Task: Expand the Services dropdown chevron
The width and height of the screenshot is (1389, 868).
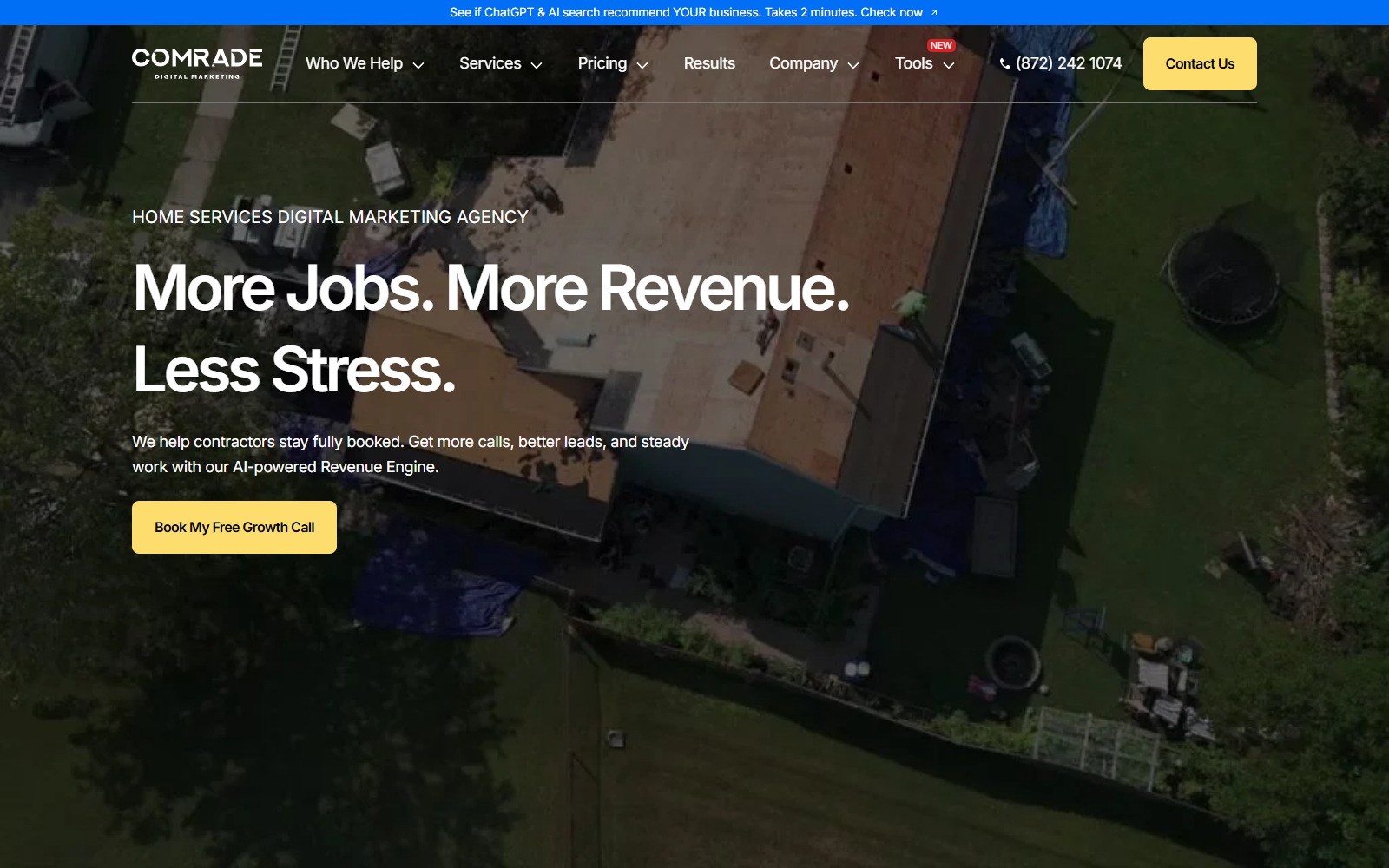Action: tap(537, 65)
